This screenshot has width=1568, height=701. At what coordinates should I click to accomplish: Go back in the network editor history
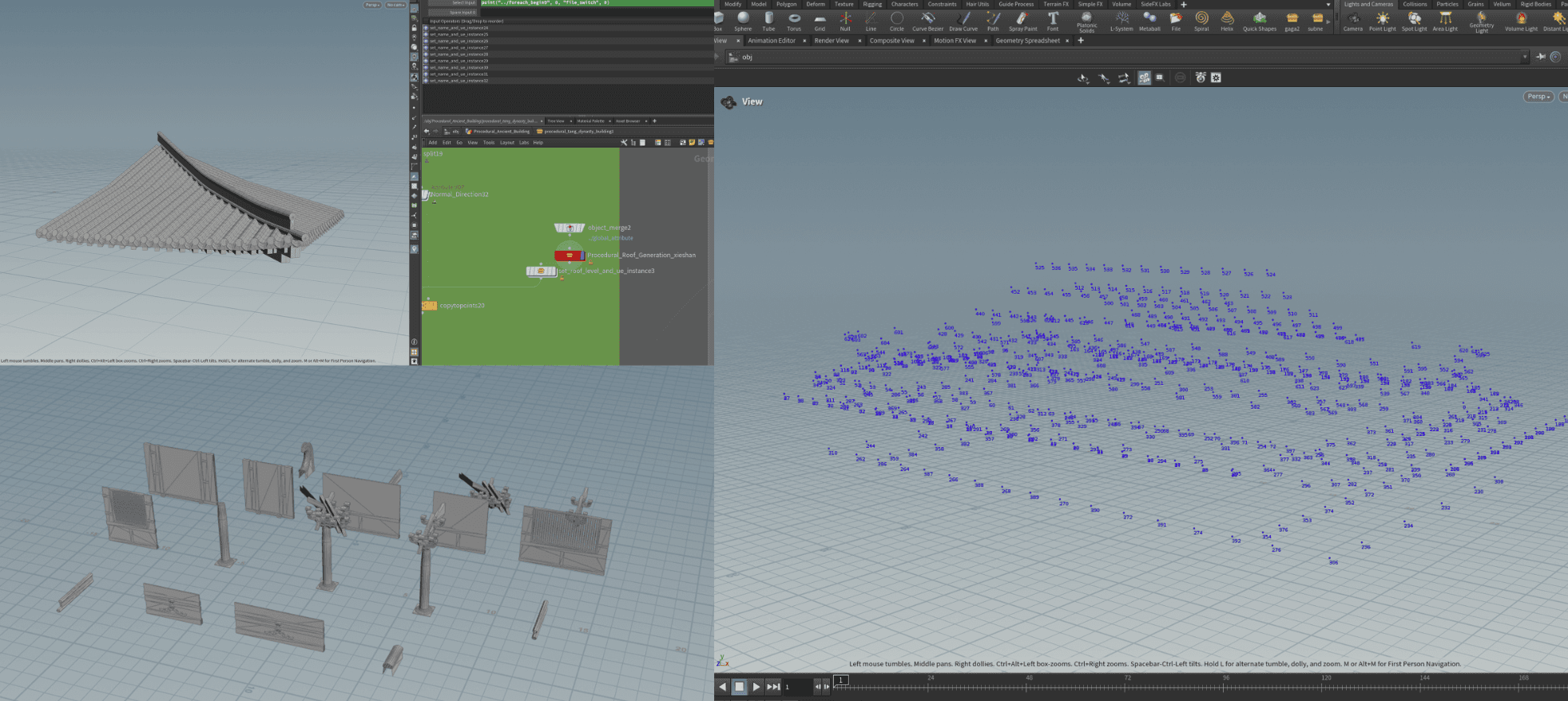click(427, 131)
